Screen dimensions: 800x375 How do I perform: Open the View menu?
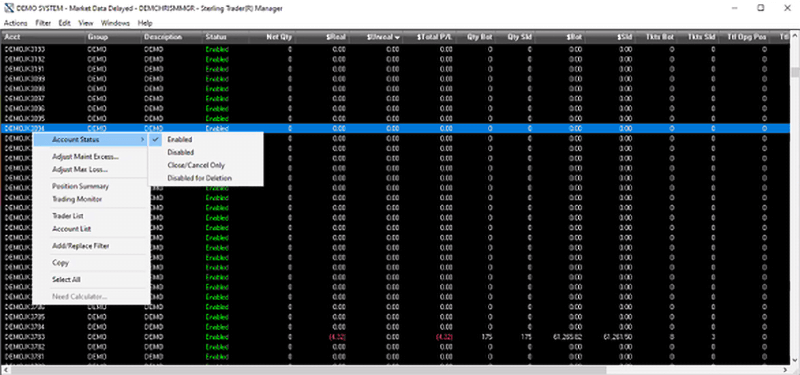[86, 23]
